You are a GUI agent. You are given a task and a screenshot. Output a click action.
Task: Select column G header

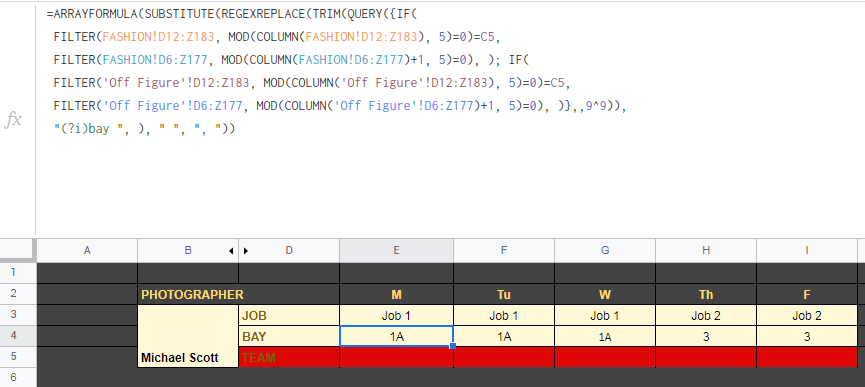pyautogui.click(x=605, y=251)
